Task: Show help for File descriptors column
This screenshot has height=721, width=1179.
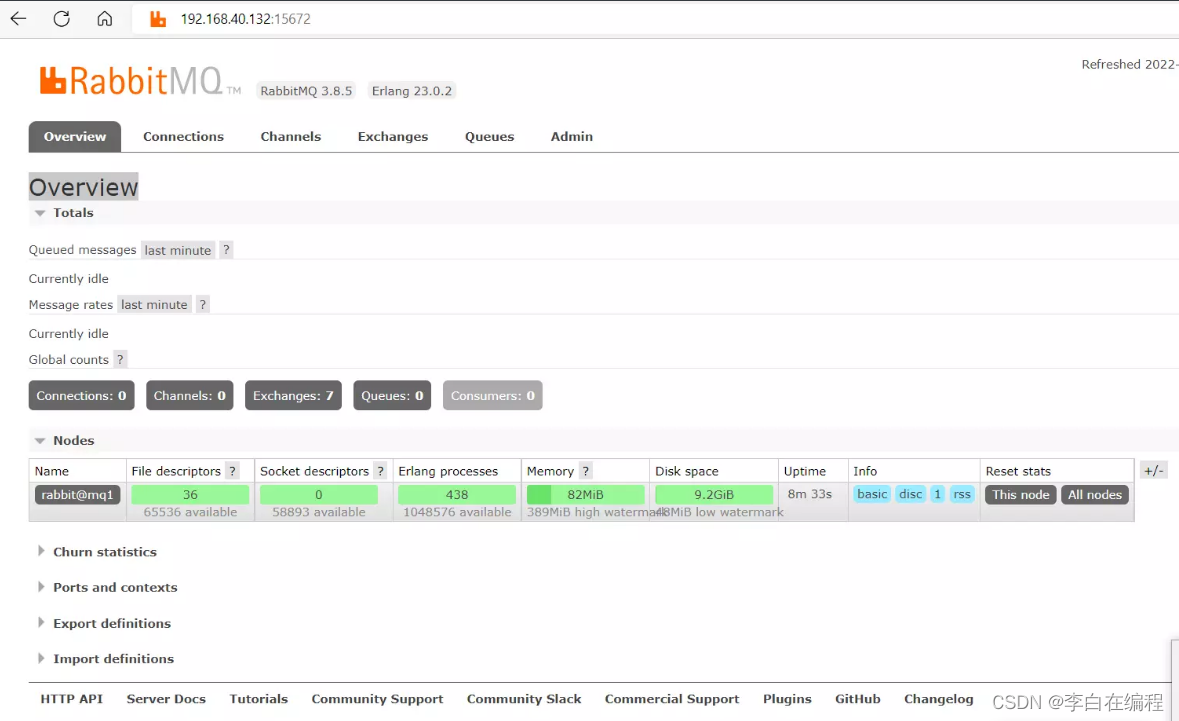Action: (232, 471)
